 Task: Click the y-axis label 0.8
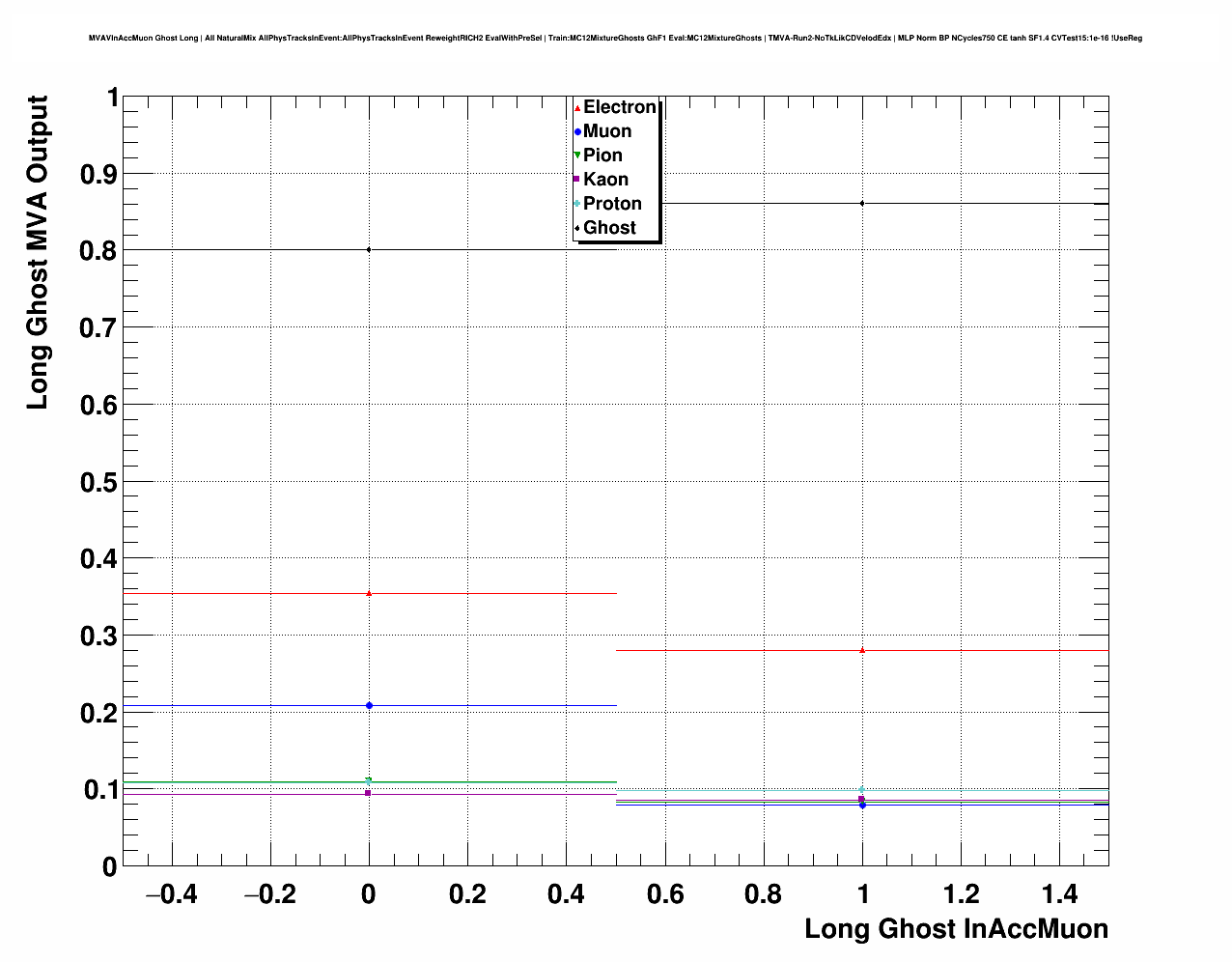(98, 251)
